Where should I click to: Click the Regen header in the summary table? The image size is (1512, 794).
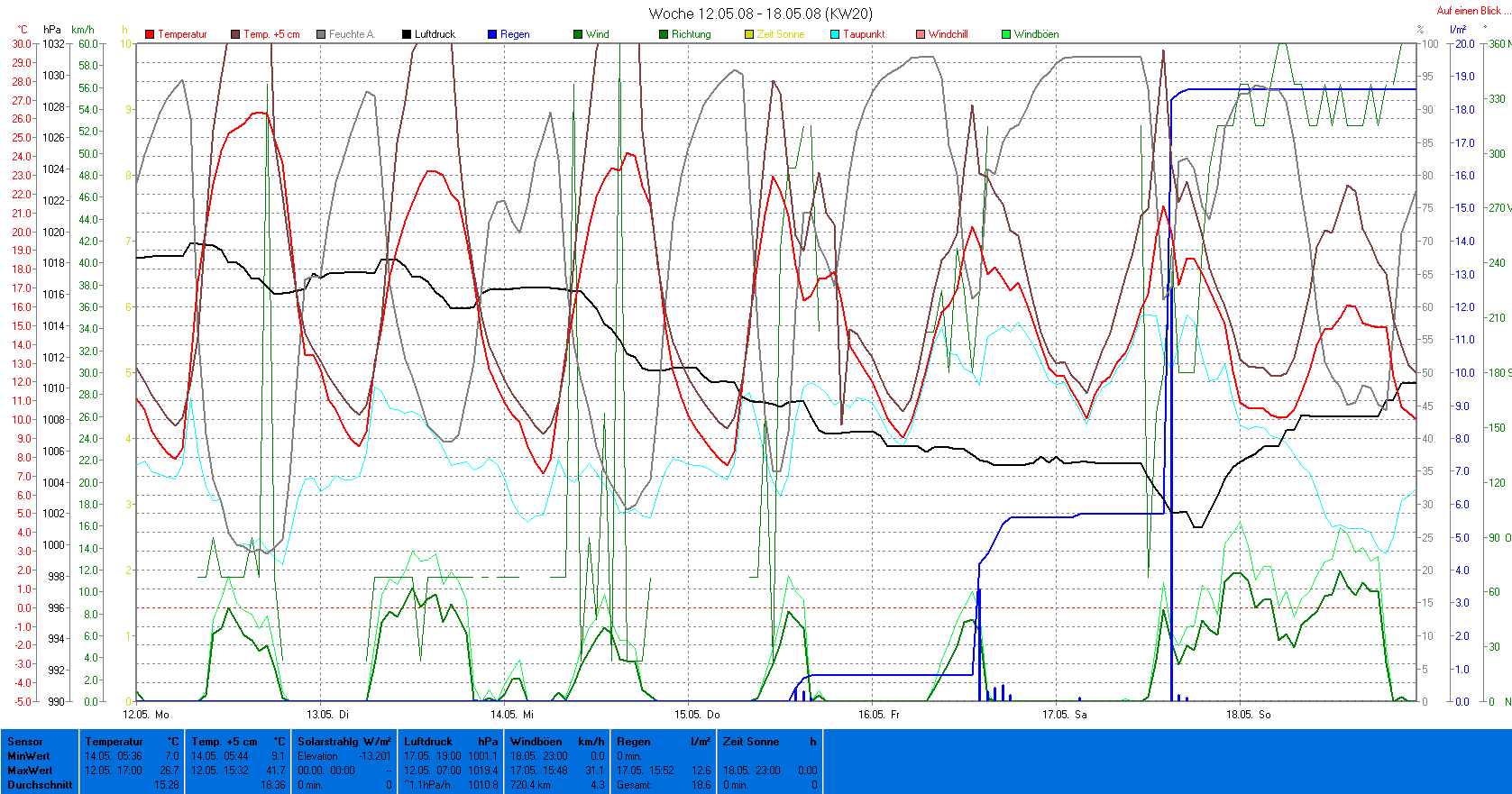tap(634, 742)
